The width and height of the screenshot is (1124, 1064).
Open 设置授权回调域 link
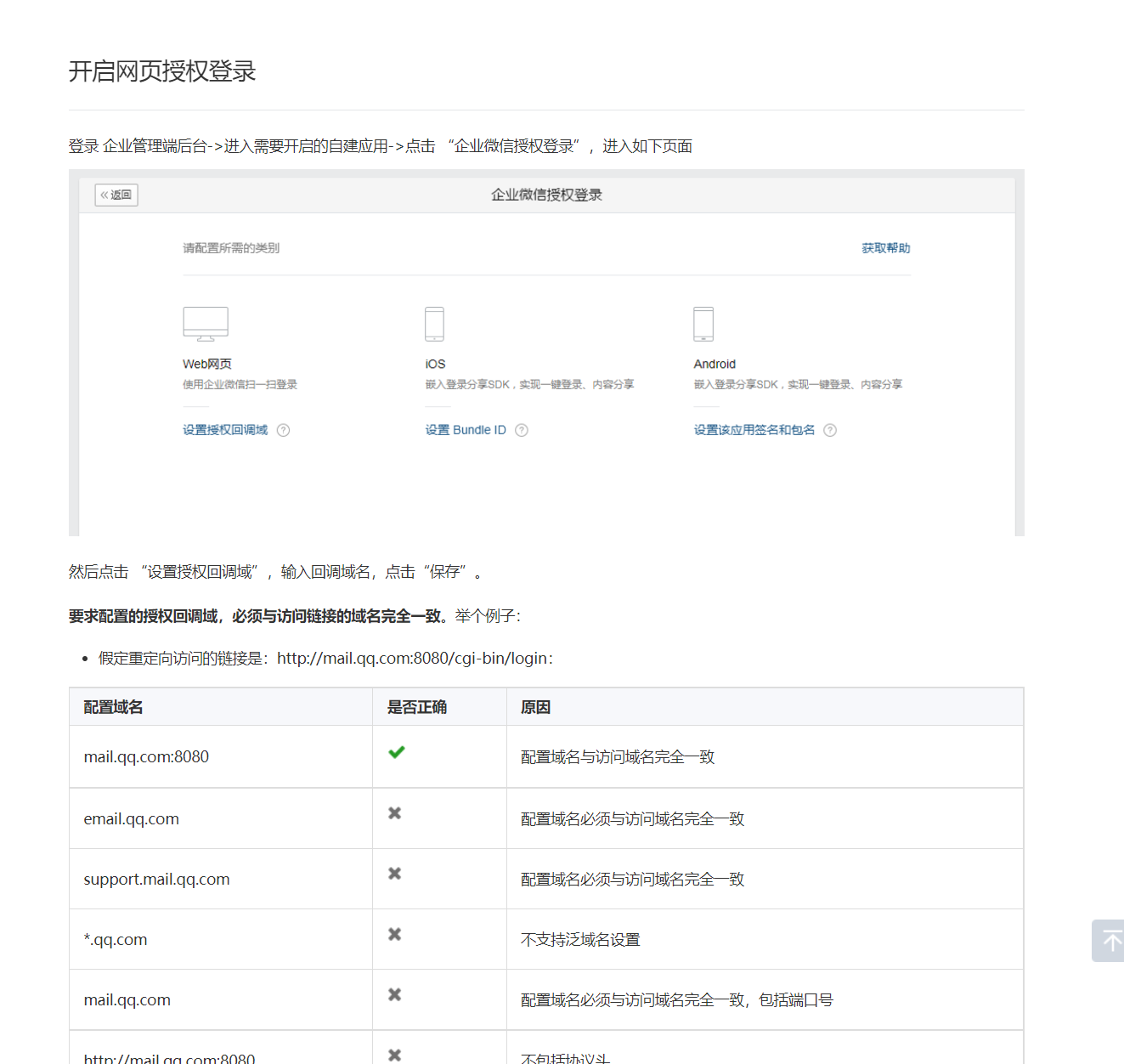click(225, 430)
